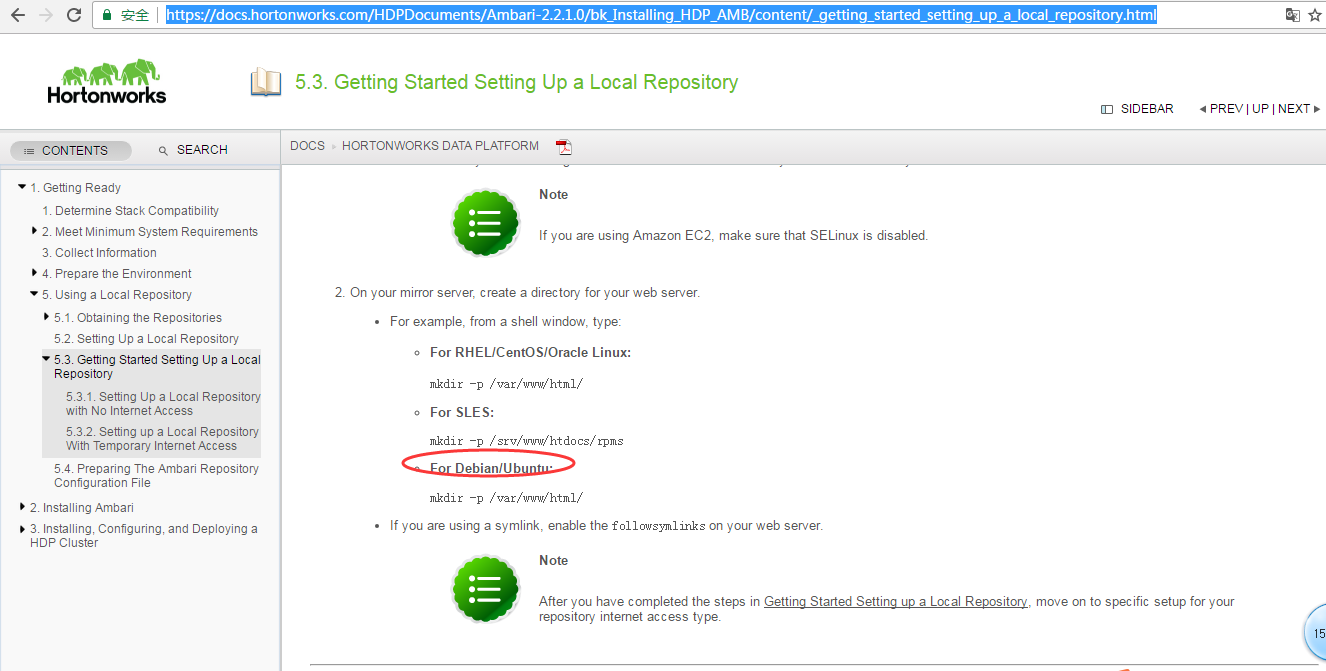
Task: Expand 5.1. Obtaining the Repositories
Action: (47, 317)
